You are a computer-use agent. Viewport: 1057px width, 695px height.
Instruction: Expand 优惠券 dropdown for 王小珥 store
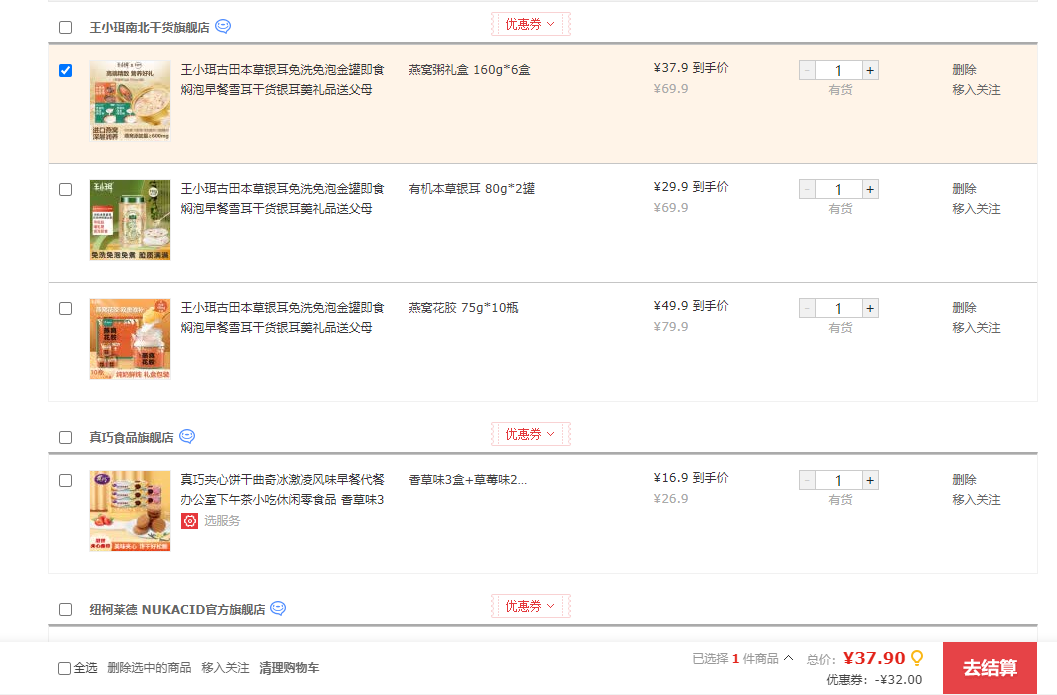(530, 24)
